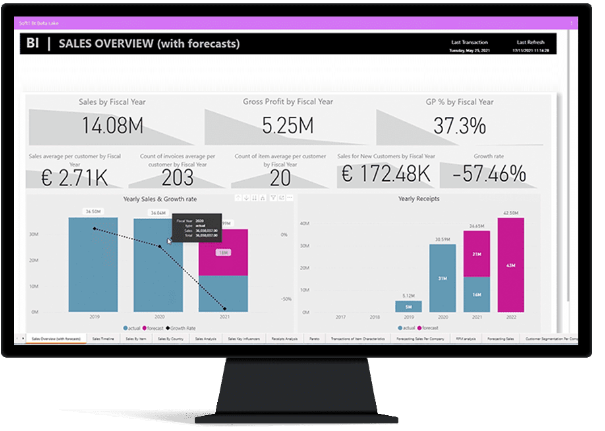605x431 pixels.
Task: Open the Sales By Item tab
Action: coord(137,339)
